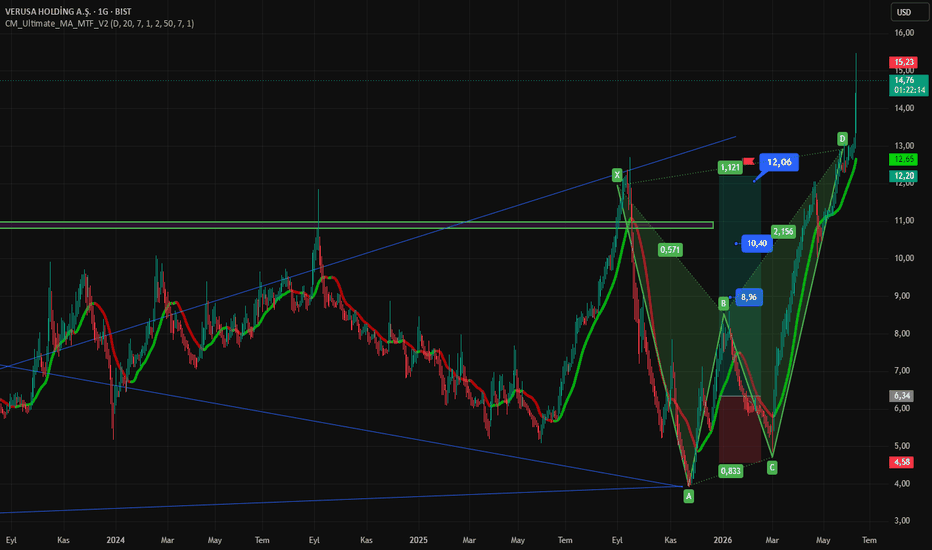The width and height of the screenshot is (932, 550).
Task: Select the X point label of the pattern
Action: 617,175
